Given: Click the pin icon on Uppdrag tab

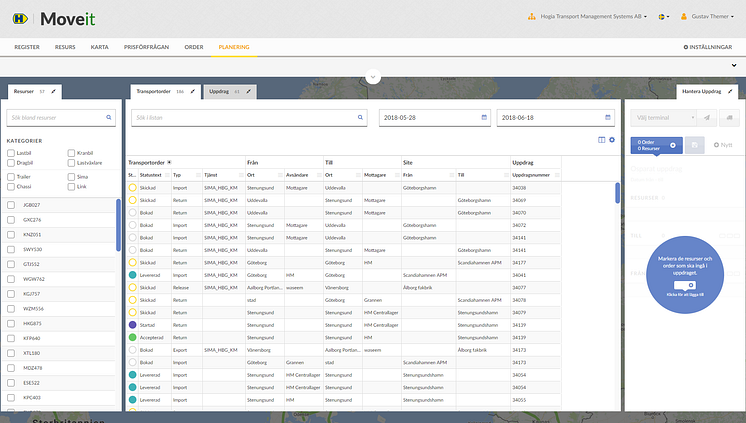Looking at the screenshot, I should [x=248, y=91].
